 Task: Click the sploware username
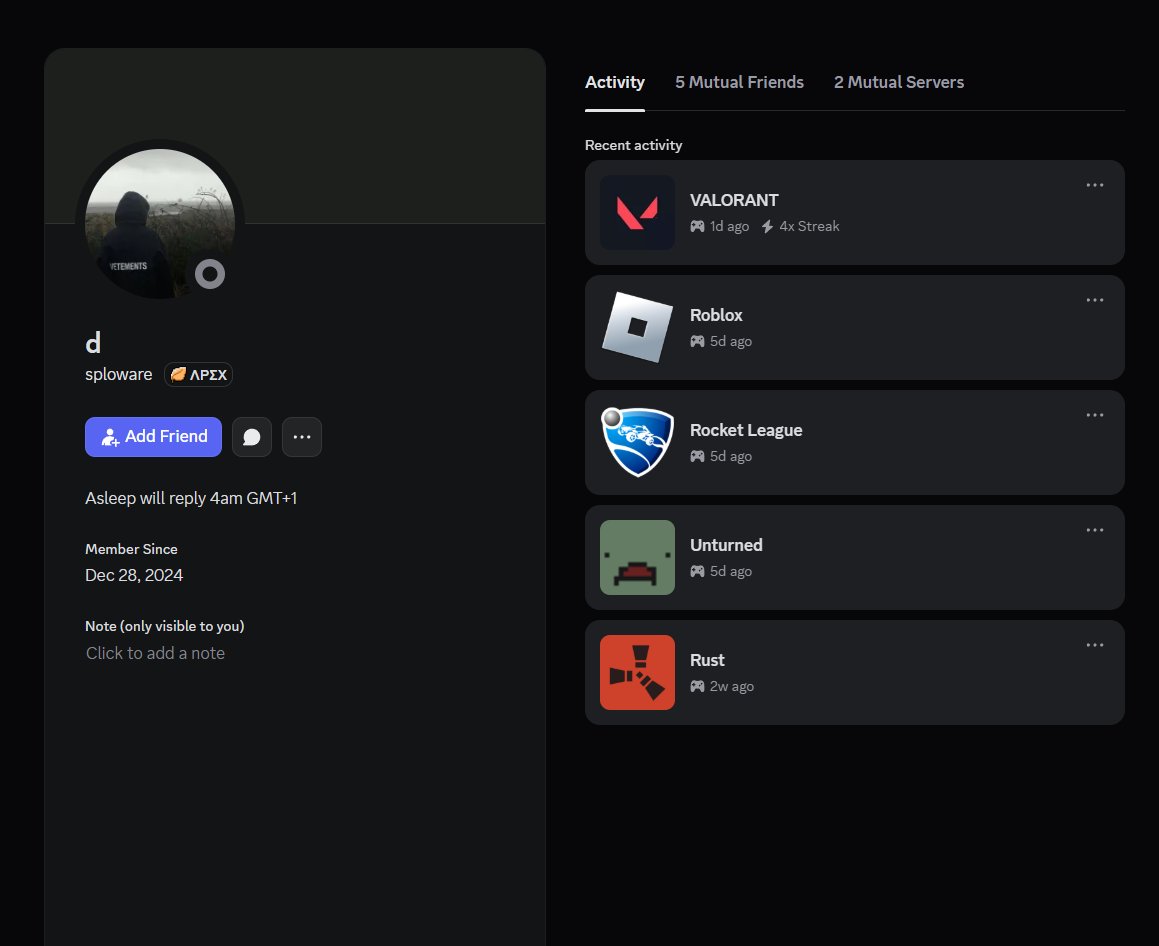118,375
